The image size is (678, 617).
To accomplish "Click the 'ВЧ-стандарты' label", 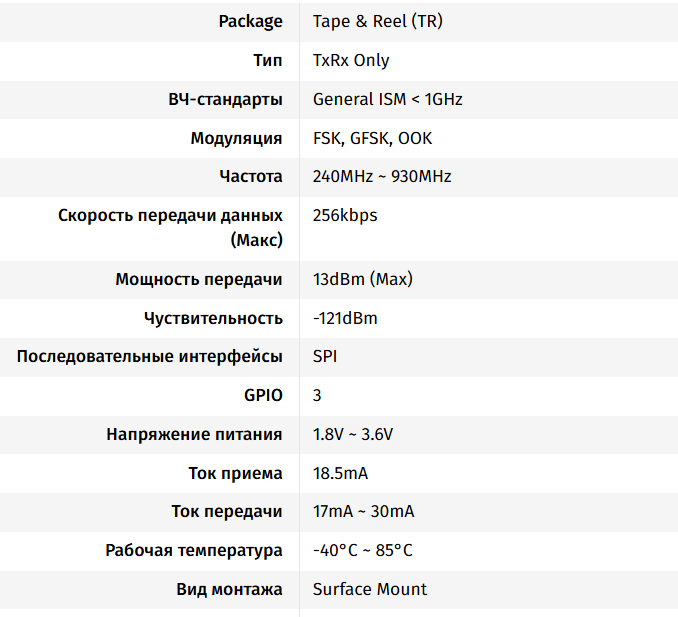I will [225, 99].
